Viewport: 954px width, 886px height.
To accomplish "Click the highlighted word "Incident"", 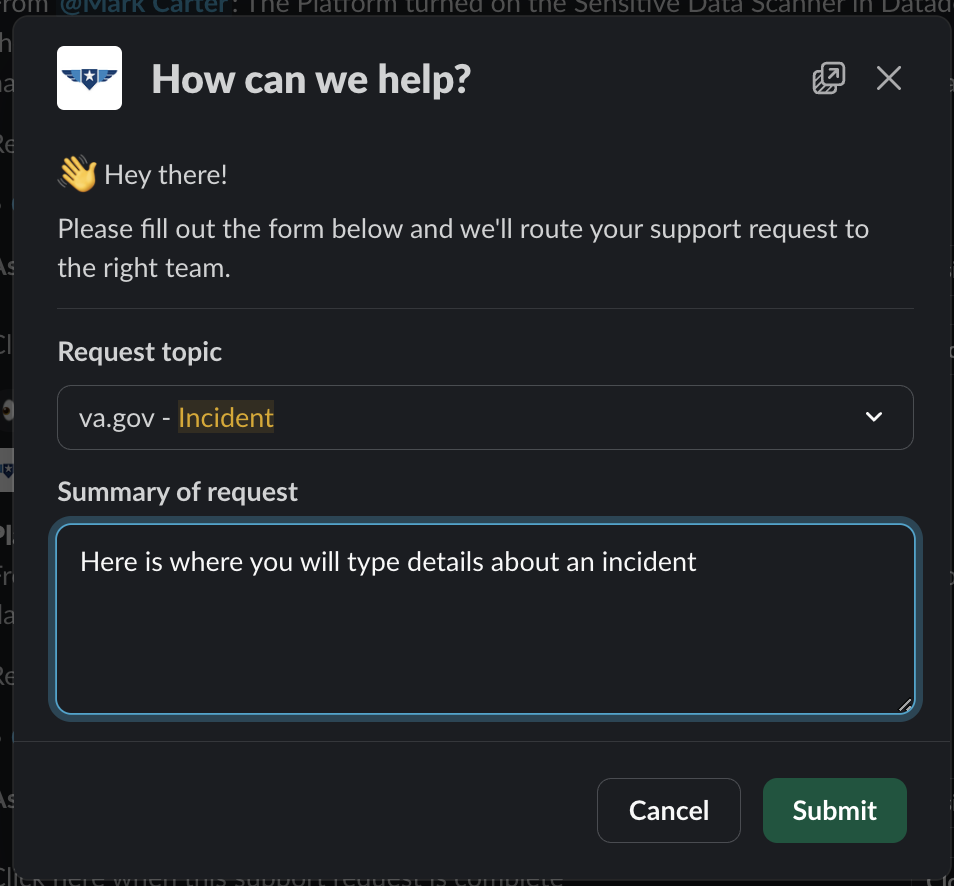I will coord(226,417).
